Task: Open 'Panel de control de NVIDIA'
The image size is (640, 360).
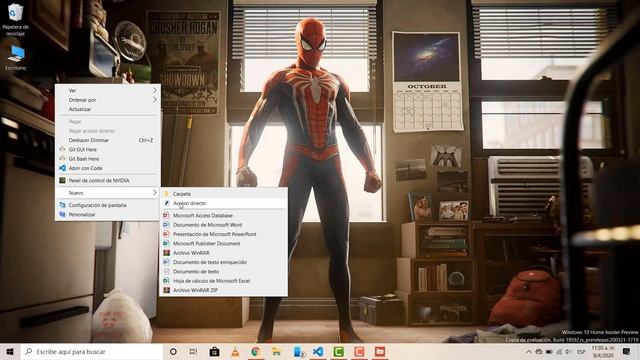Action: (107, 180)
